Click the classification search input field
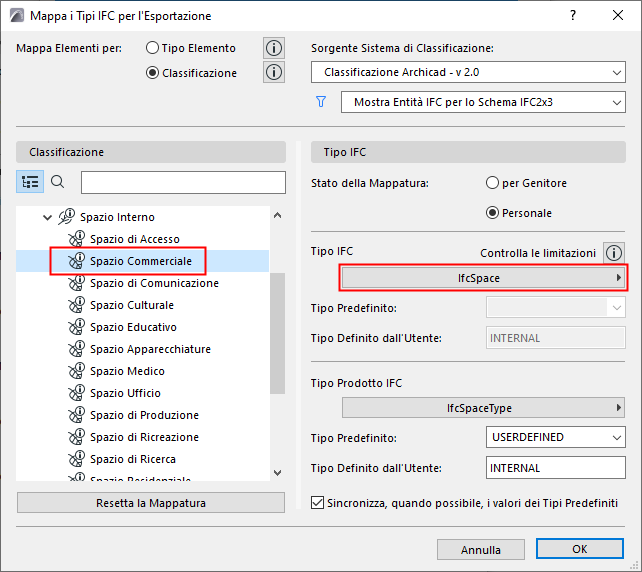642x572 pixels. pos(183,182)
